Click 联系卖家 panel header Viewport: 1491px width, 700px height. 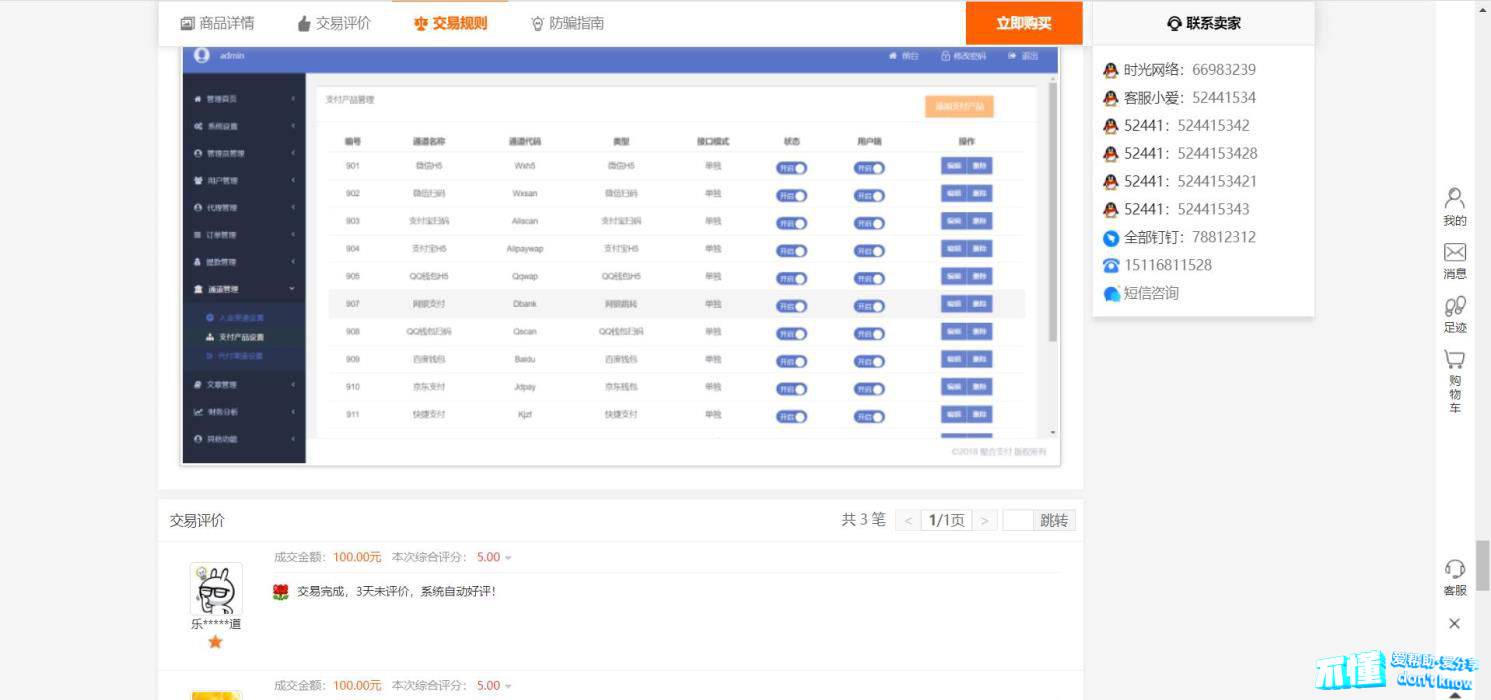click(1203, 23)
